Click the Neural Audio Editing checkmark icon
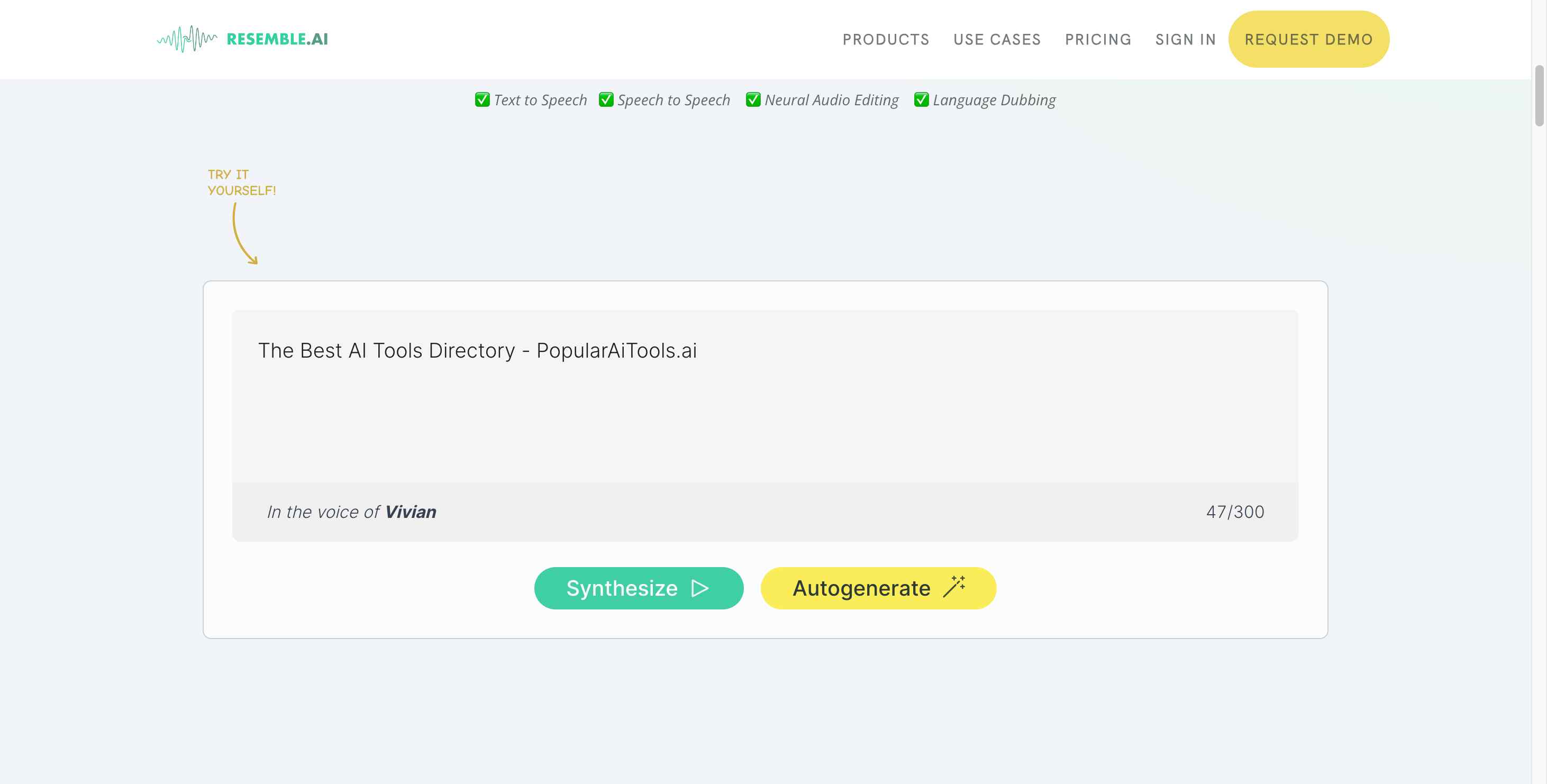The width and height of the screenshot is (1547, 784). coord(753,99)
